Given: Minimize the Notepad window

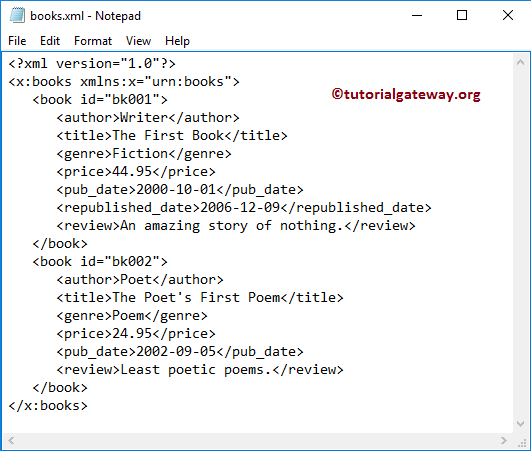Looking at the screenshot, I should [x=417, y=15].
